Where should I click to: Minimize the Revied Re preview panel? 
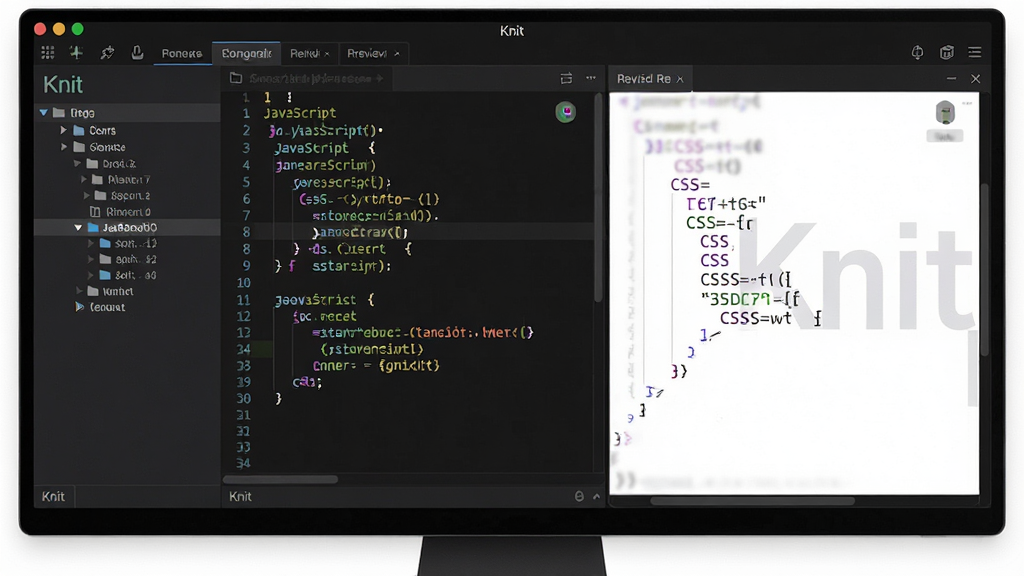[x=952, y=78]
